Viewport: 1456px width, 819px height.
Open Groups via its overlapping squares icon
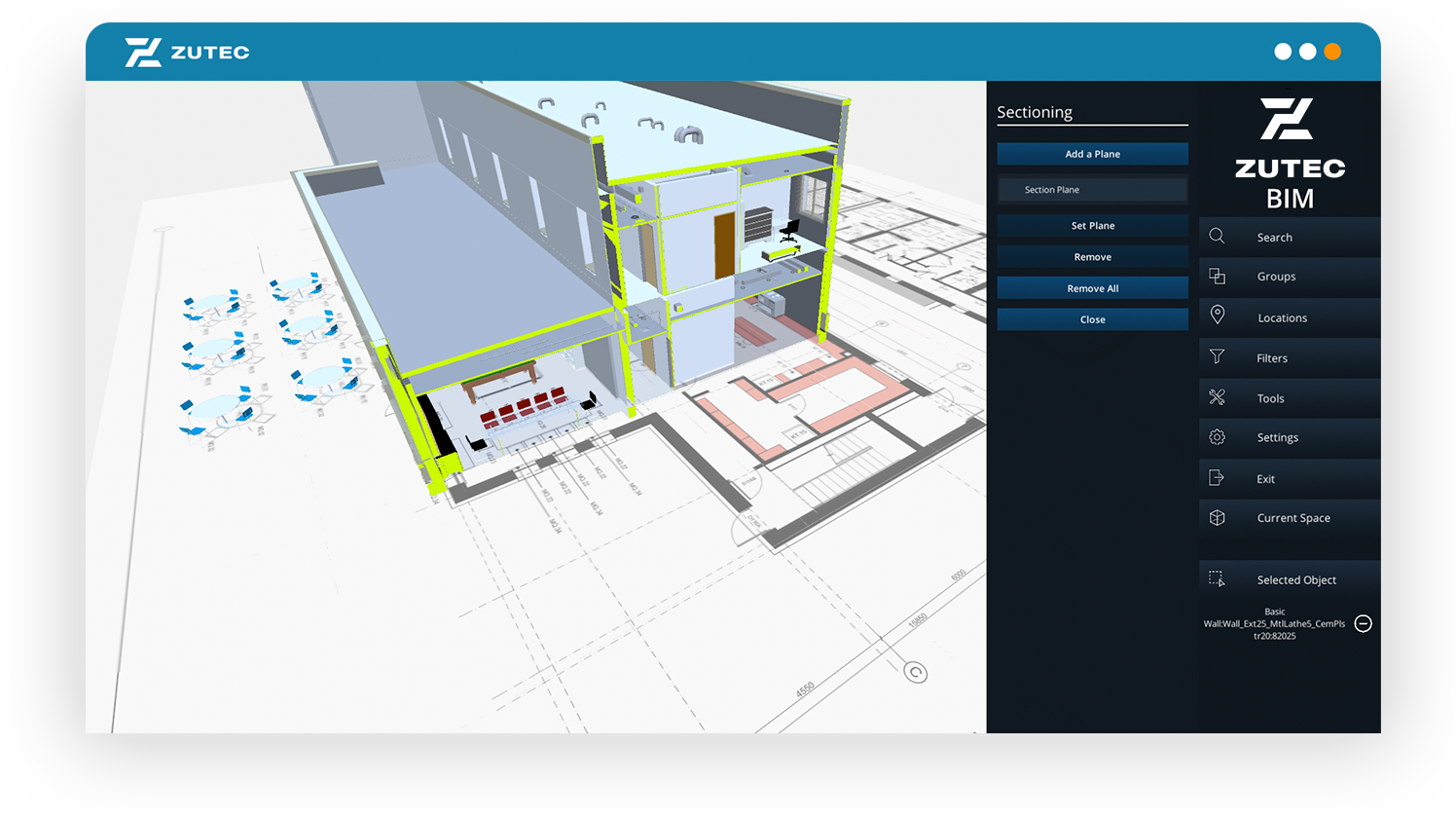tap(1217, 277)
